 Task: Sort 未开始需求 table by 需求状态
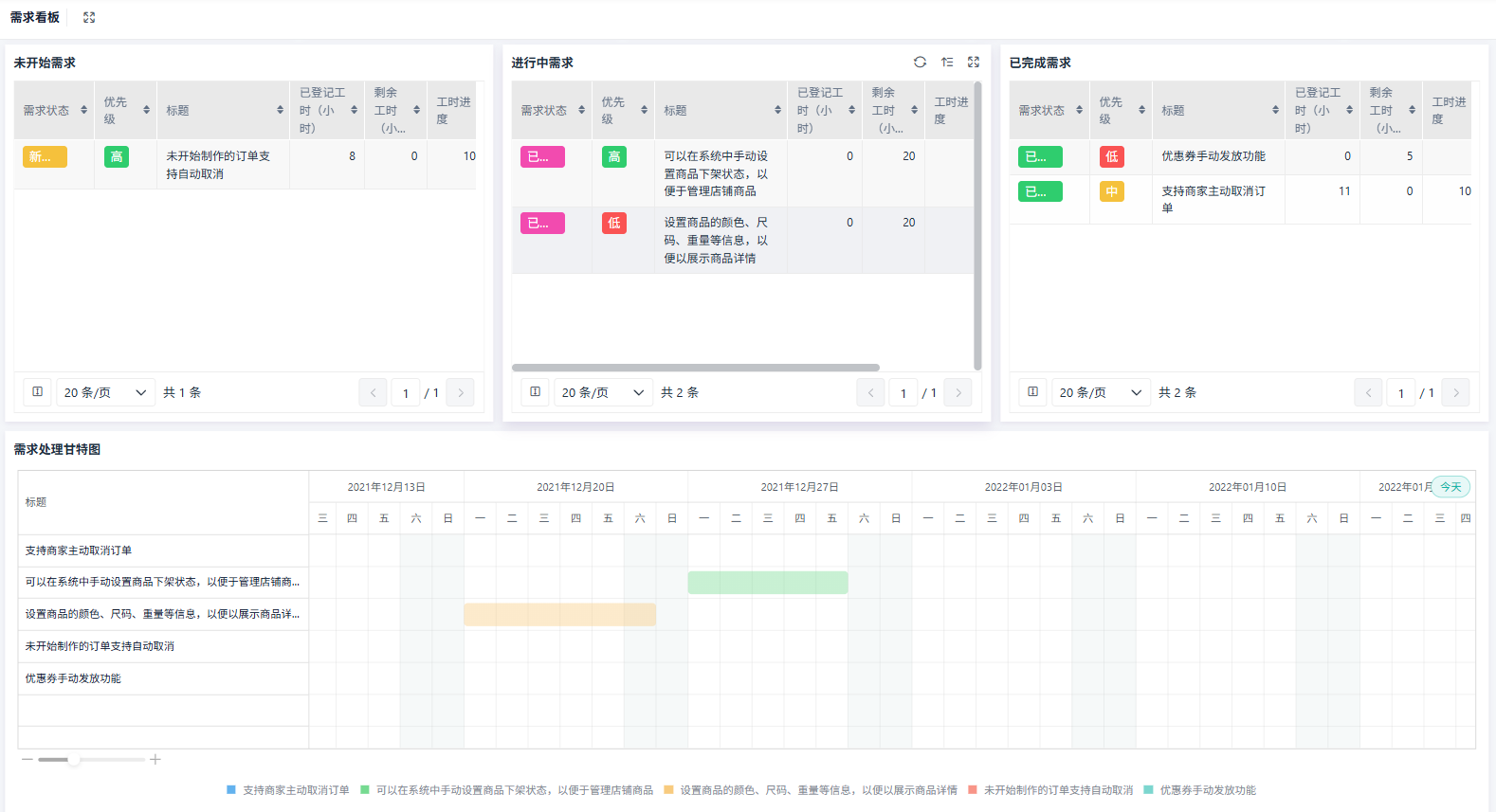coord(83,110)
